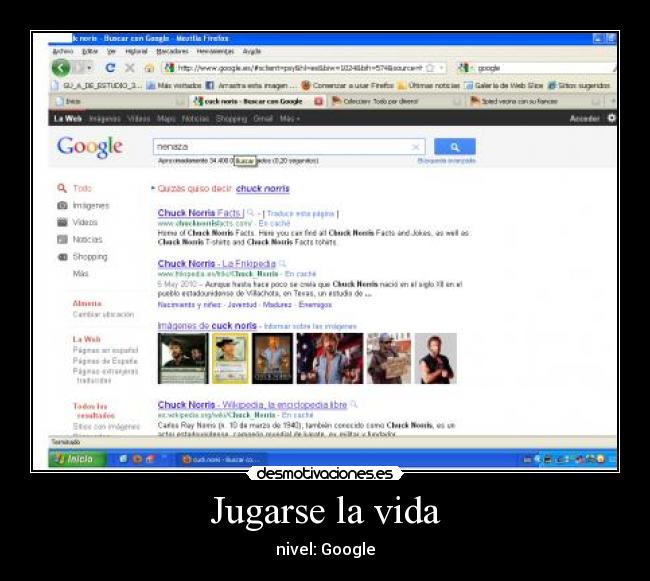Click Búsqueda avanzada link
650x581 pixels.
point(446,161)
